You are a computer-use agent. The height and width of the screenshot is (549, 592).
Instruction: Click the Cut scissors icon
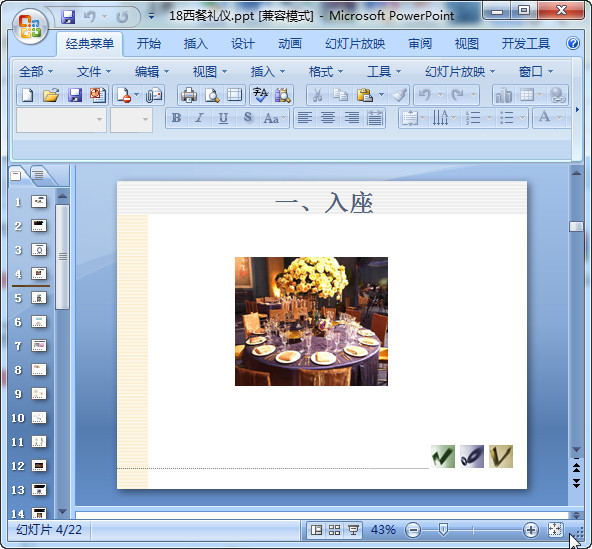(x=317, y=95)
